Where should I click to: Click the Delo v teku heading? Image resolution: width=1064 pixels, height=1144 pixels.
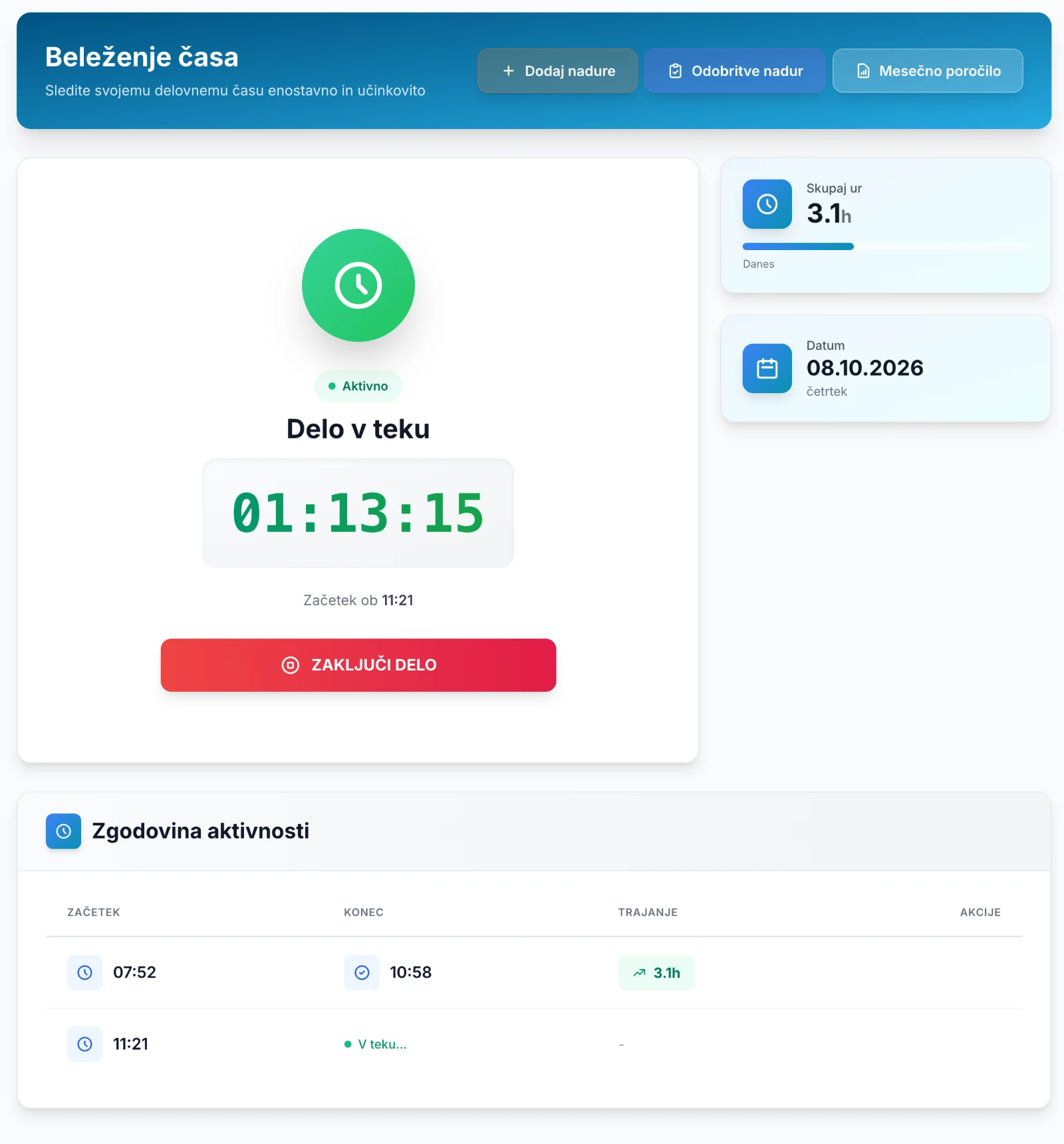click(x=358, y=429)
